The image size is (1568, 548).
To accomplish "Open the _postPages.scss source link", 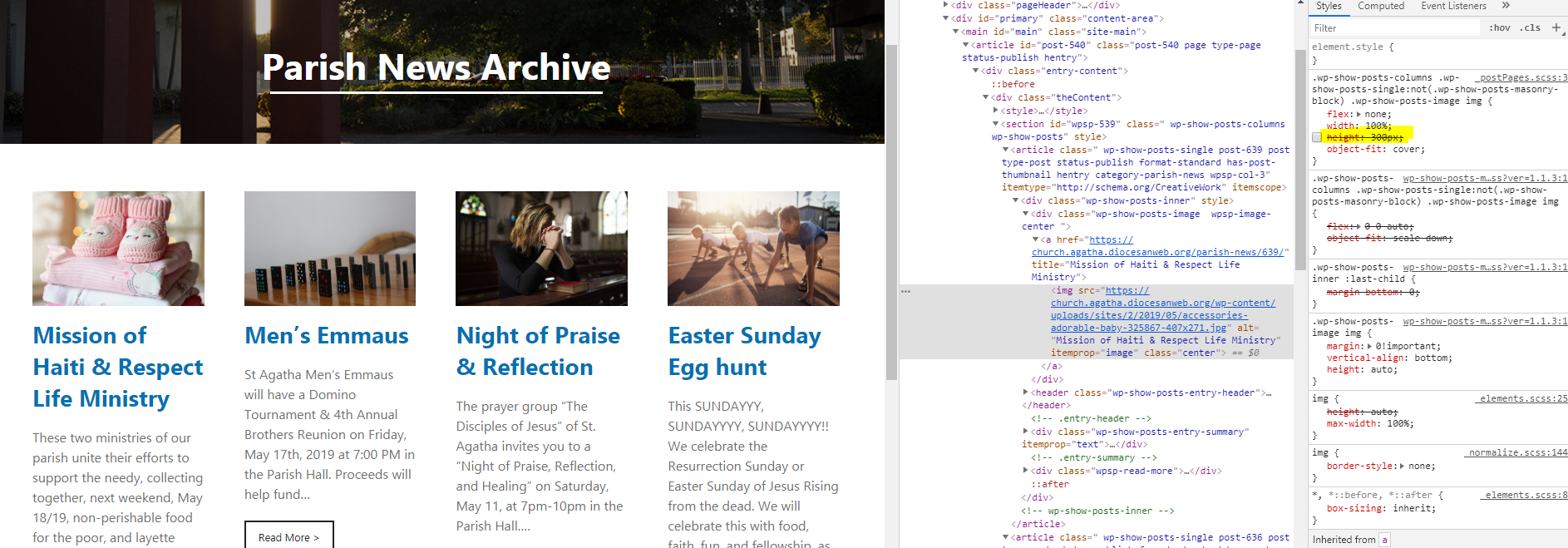I will tap(1522, 77).
